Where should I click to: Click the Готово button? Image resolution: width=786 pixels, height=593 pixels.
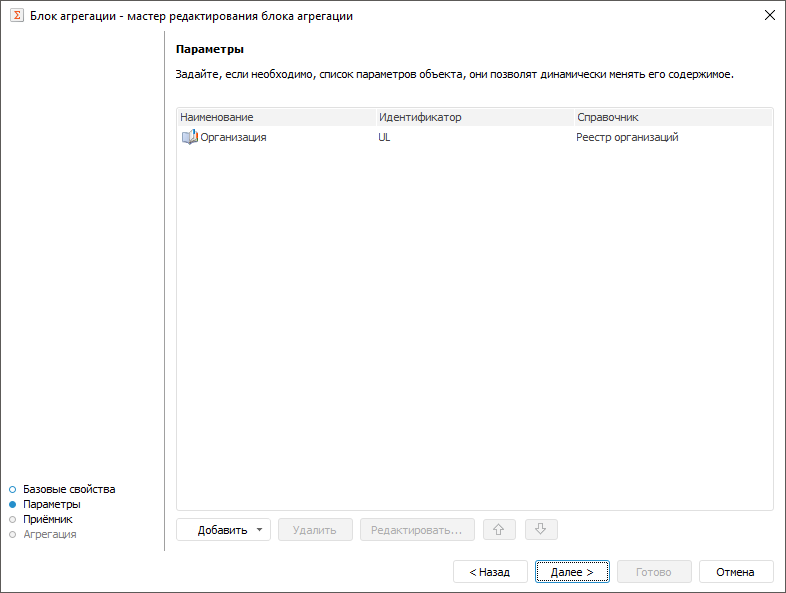[653, 572]
